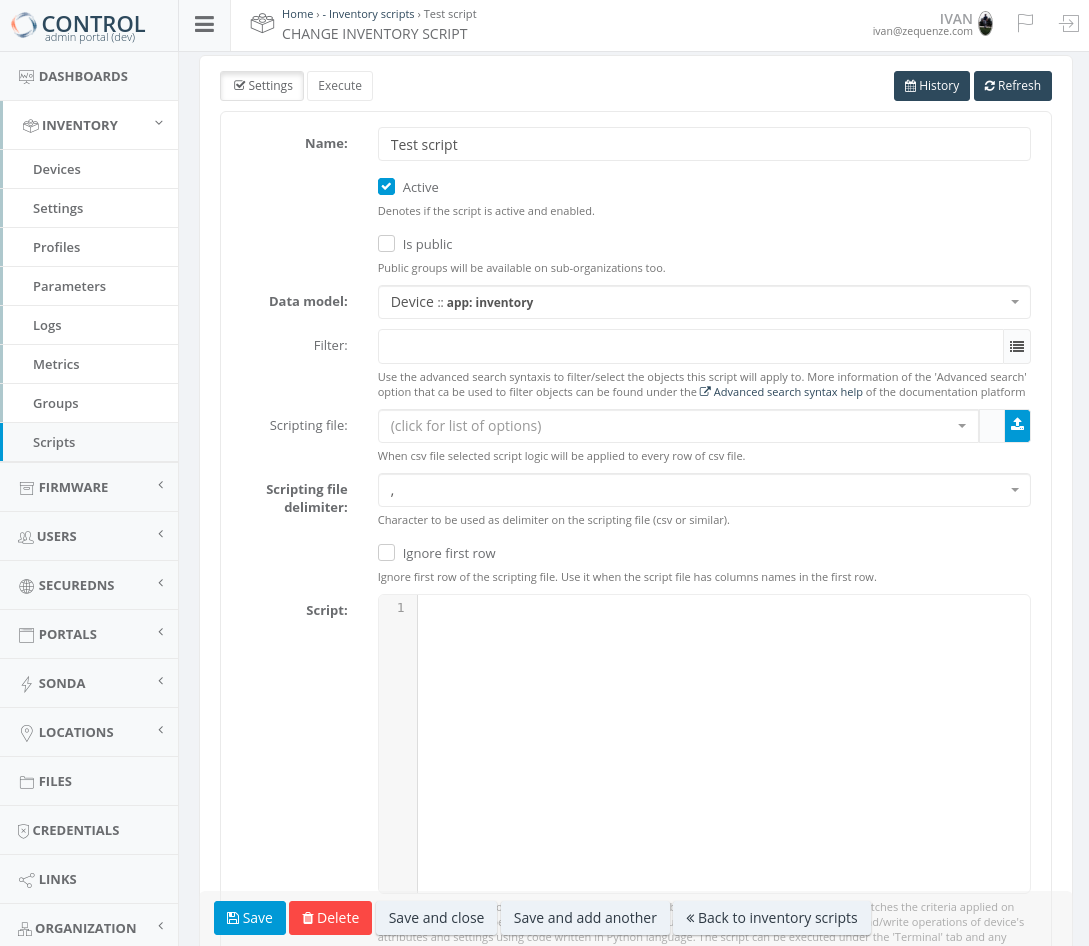Open the Scripting file options dropdown

pos(677,426)
